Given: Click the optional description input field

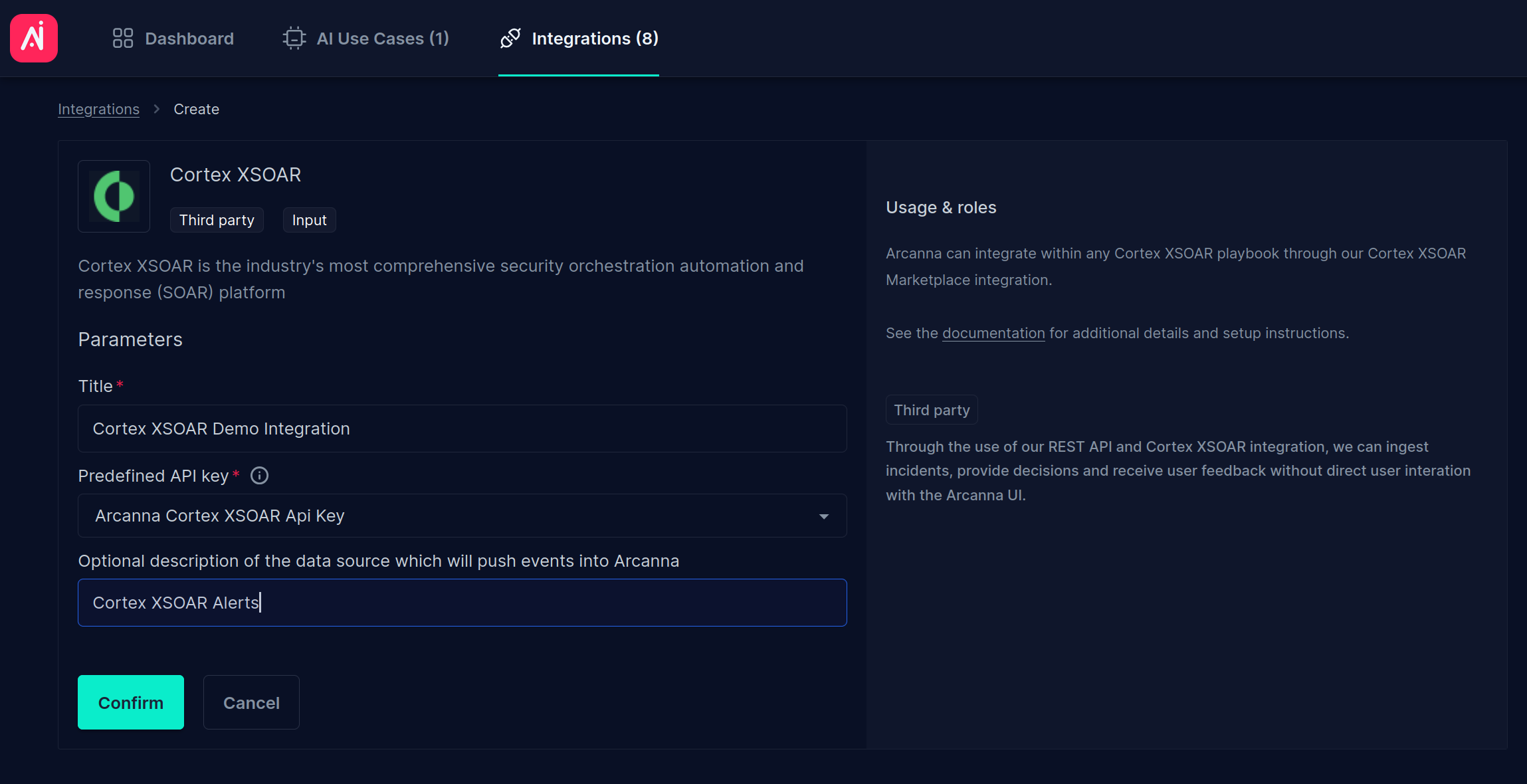Looking at the screenshot, I should [x=462, y=603].
